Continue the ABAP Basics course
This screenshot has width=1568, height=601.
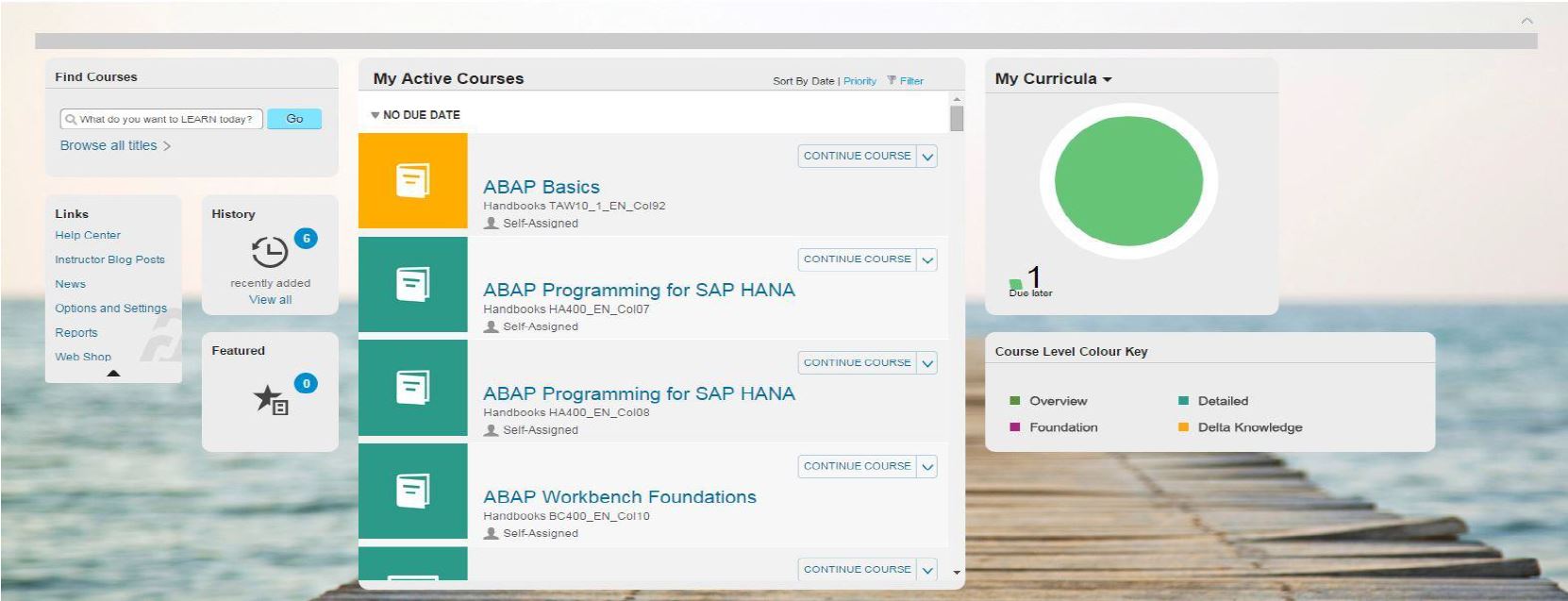(x=857, y=156)
